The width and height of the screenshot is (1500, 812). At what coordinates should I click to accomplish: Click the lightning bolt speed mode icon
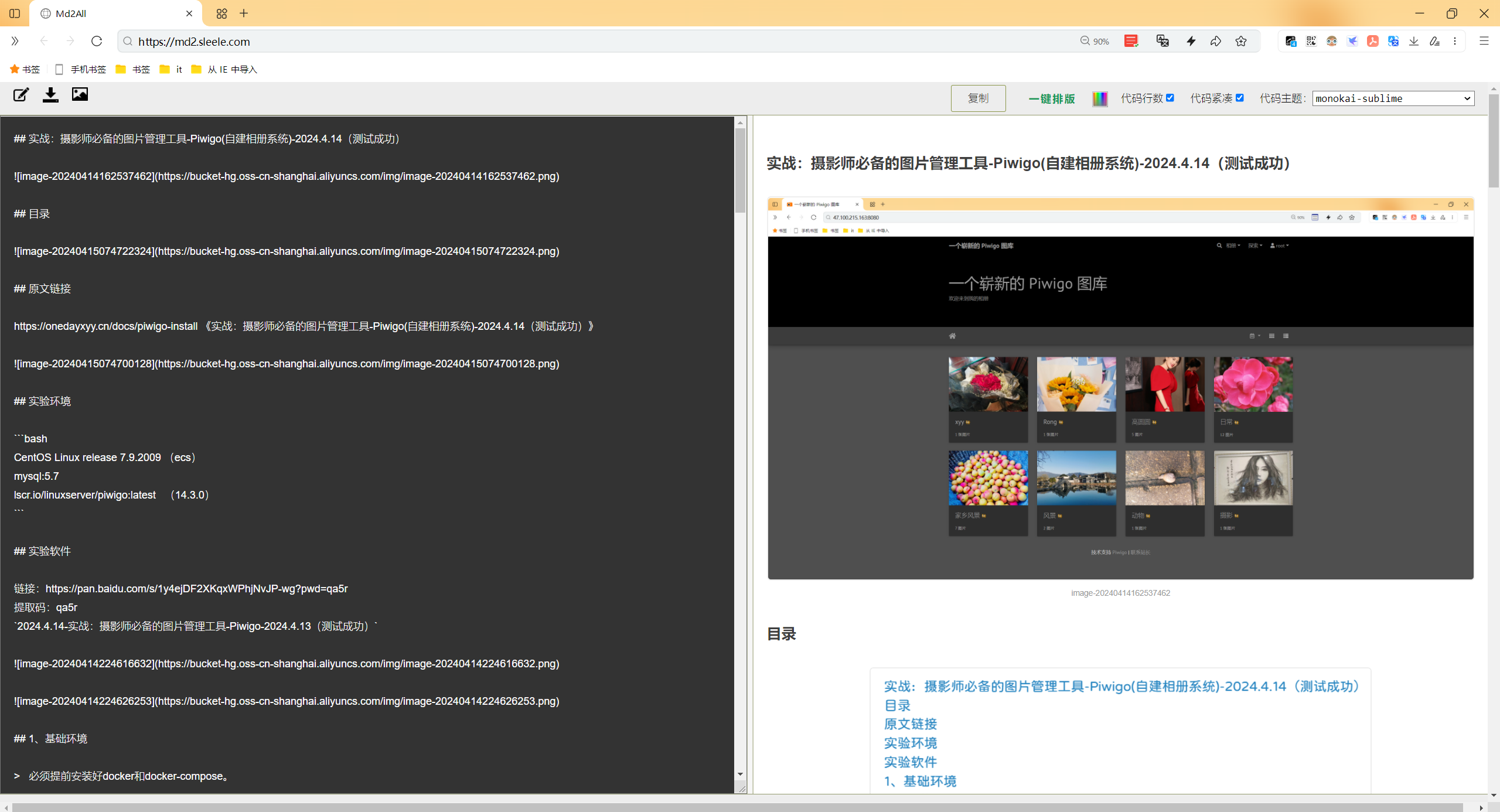click(x=1191, y=41)
